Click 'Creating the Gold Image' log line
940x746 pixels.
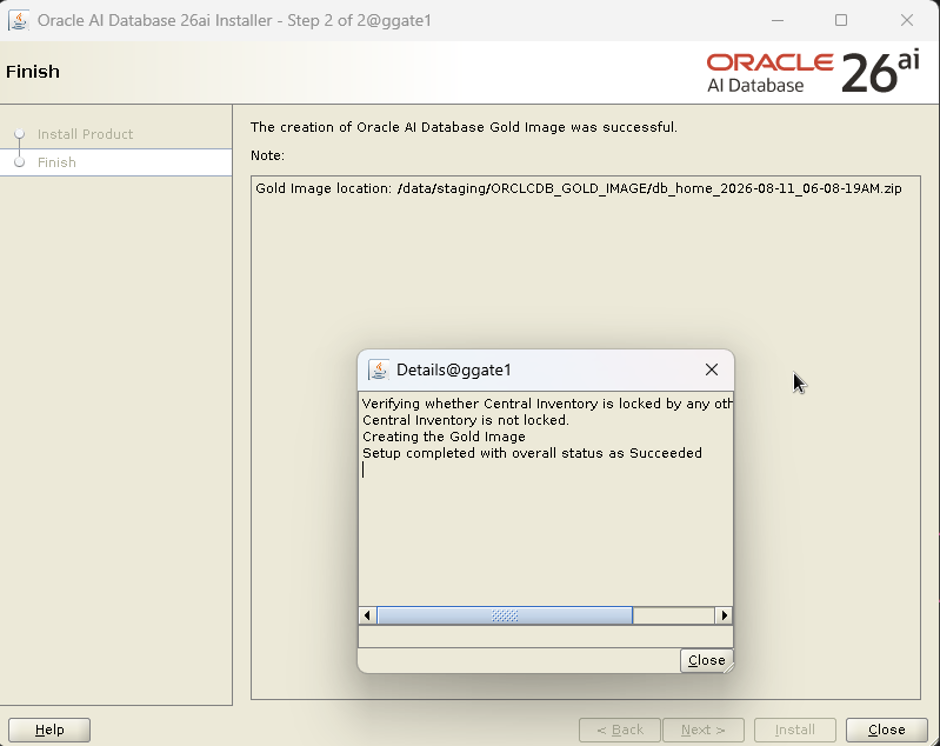[444, 437]
